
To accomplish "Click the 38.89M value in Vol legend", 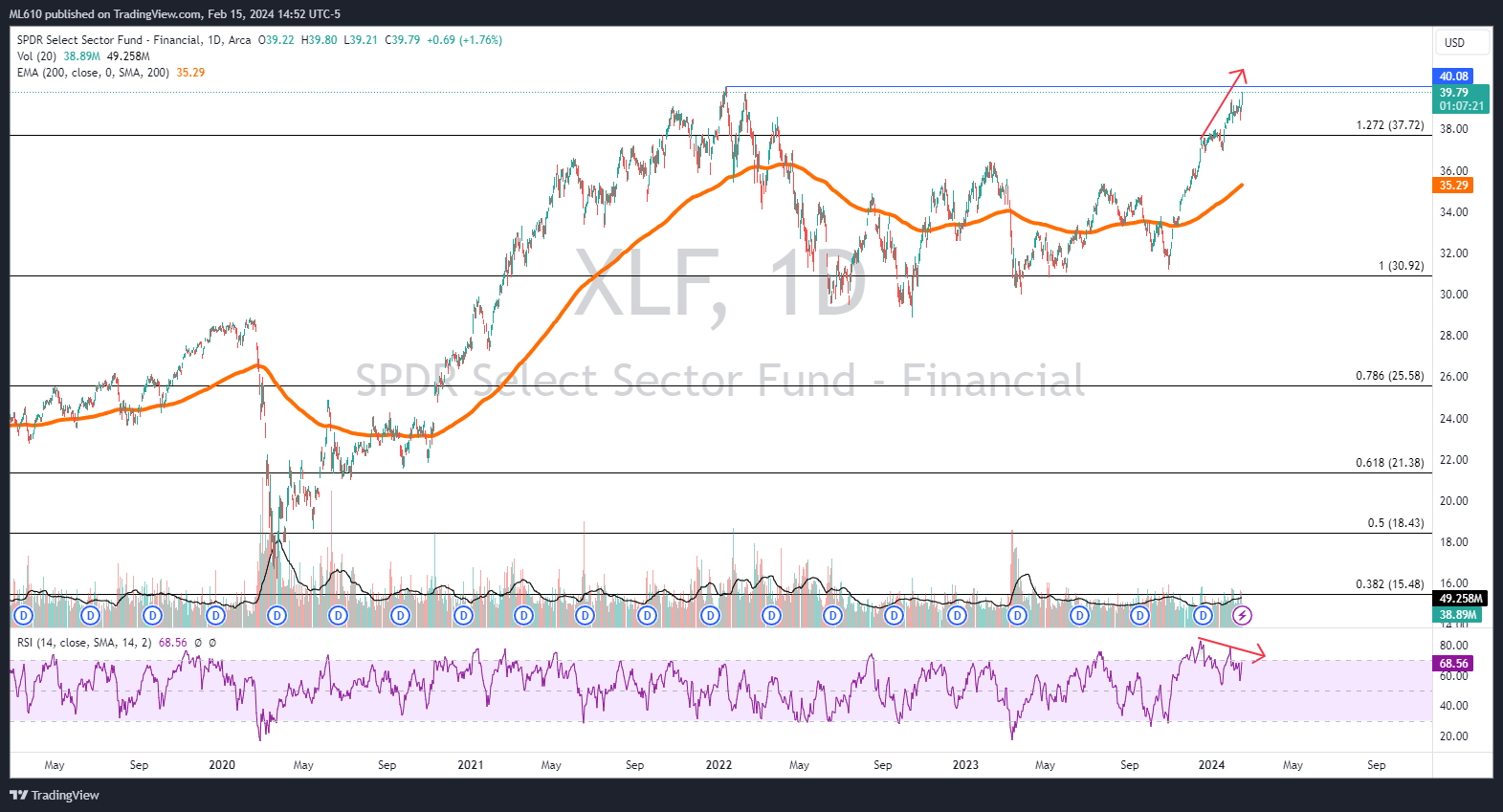I will click(x=81, y=56).
